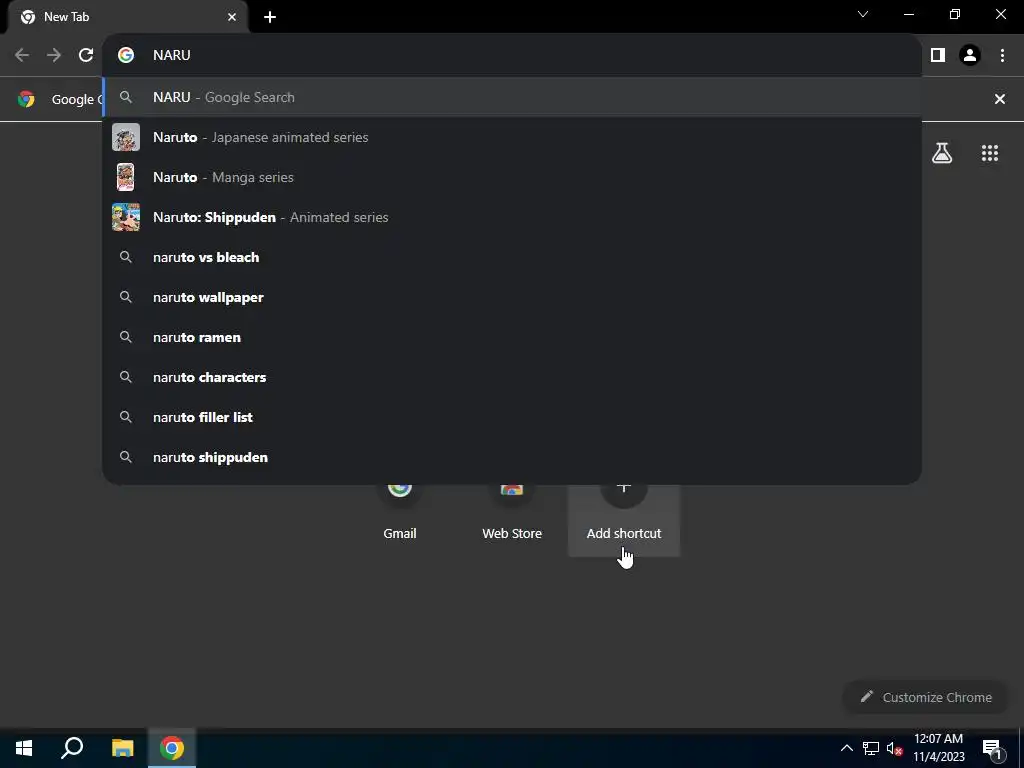Open the profile avatar menu
Screen dimensions: 1024x768
tap(970, 55)
